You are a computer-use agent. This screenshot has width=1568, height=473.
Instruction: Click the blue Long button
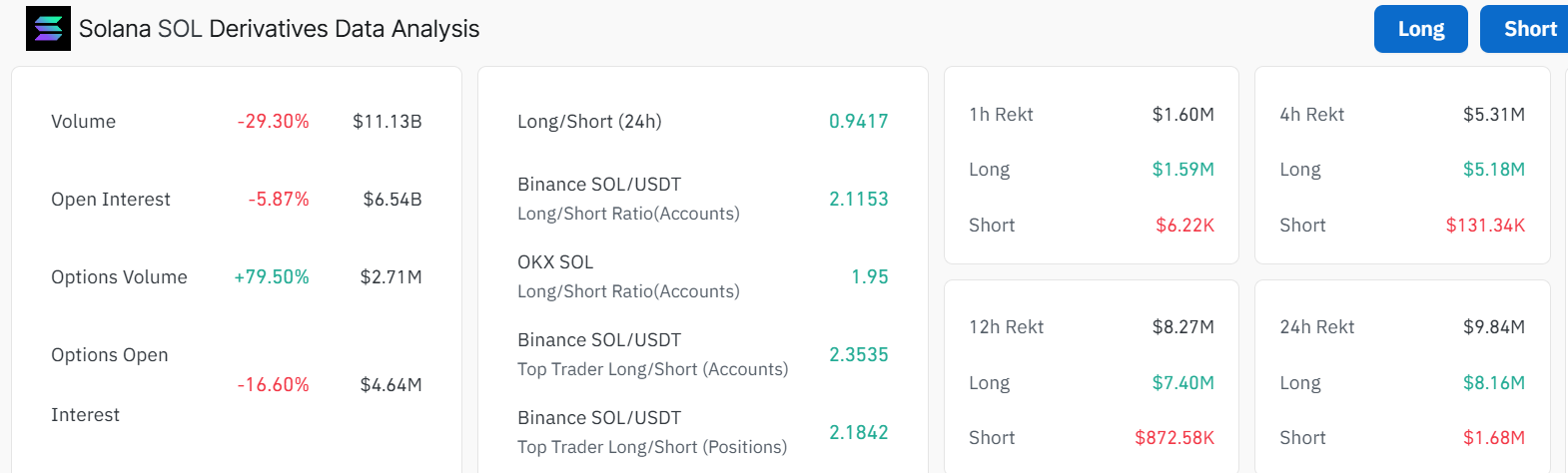tap(1420, 29)
